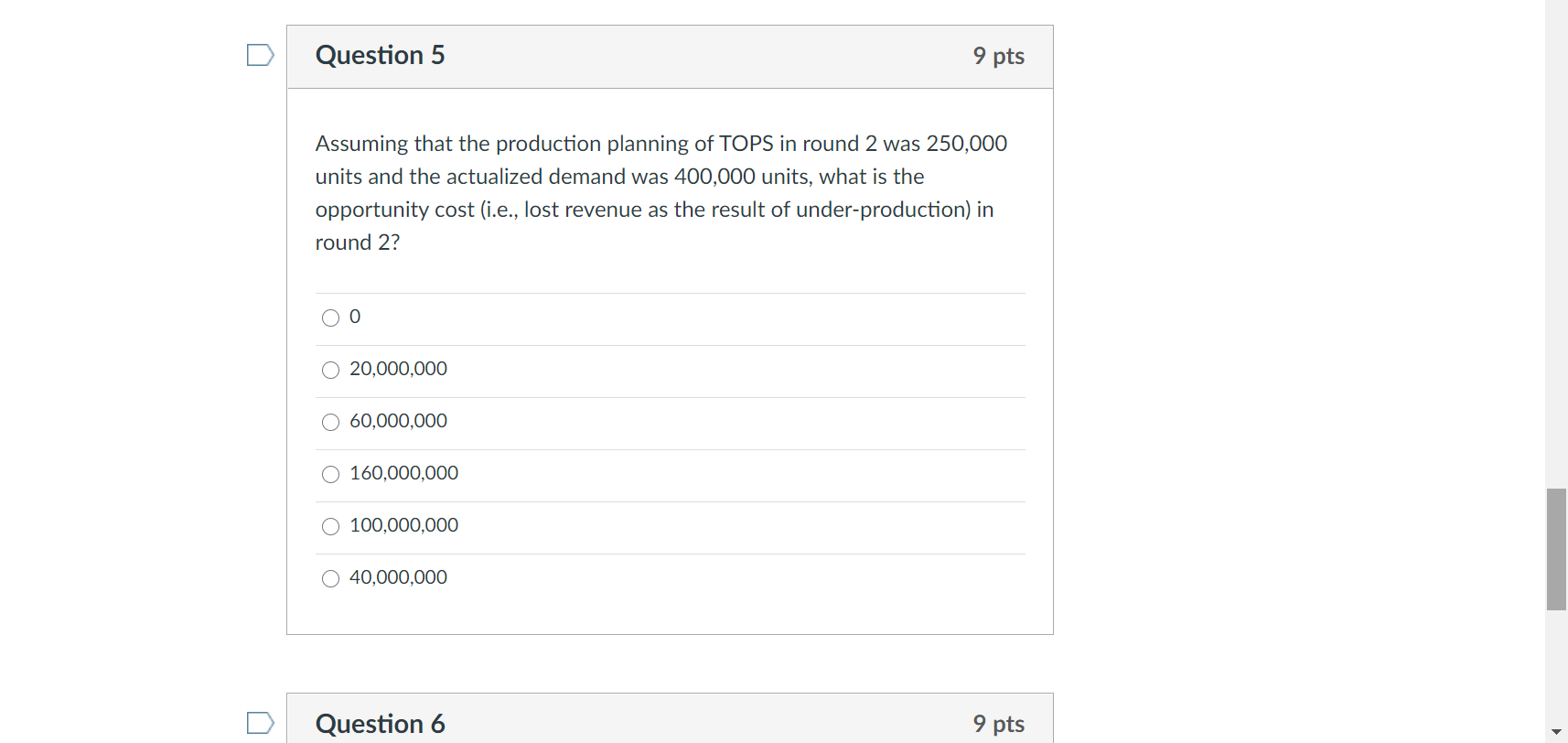The image size is (1568, 743).
Task: Click the bookmark pin beside Question 6
Action: pos(259,722)
